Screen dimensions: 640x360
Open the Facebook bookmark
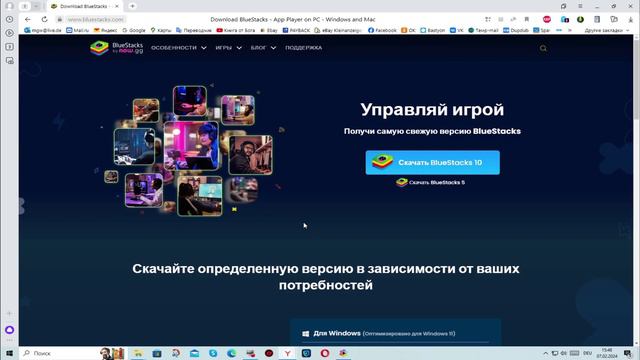[382, 30]
